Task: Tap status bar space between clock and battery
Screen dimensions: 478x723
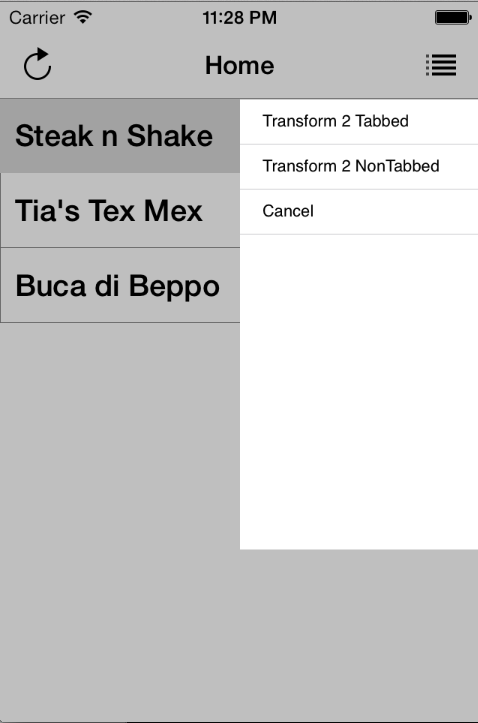Action: pyautogui.click(x=356, y=18)
